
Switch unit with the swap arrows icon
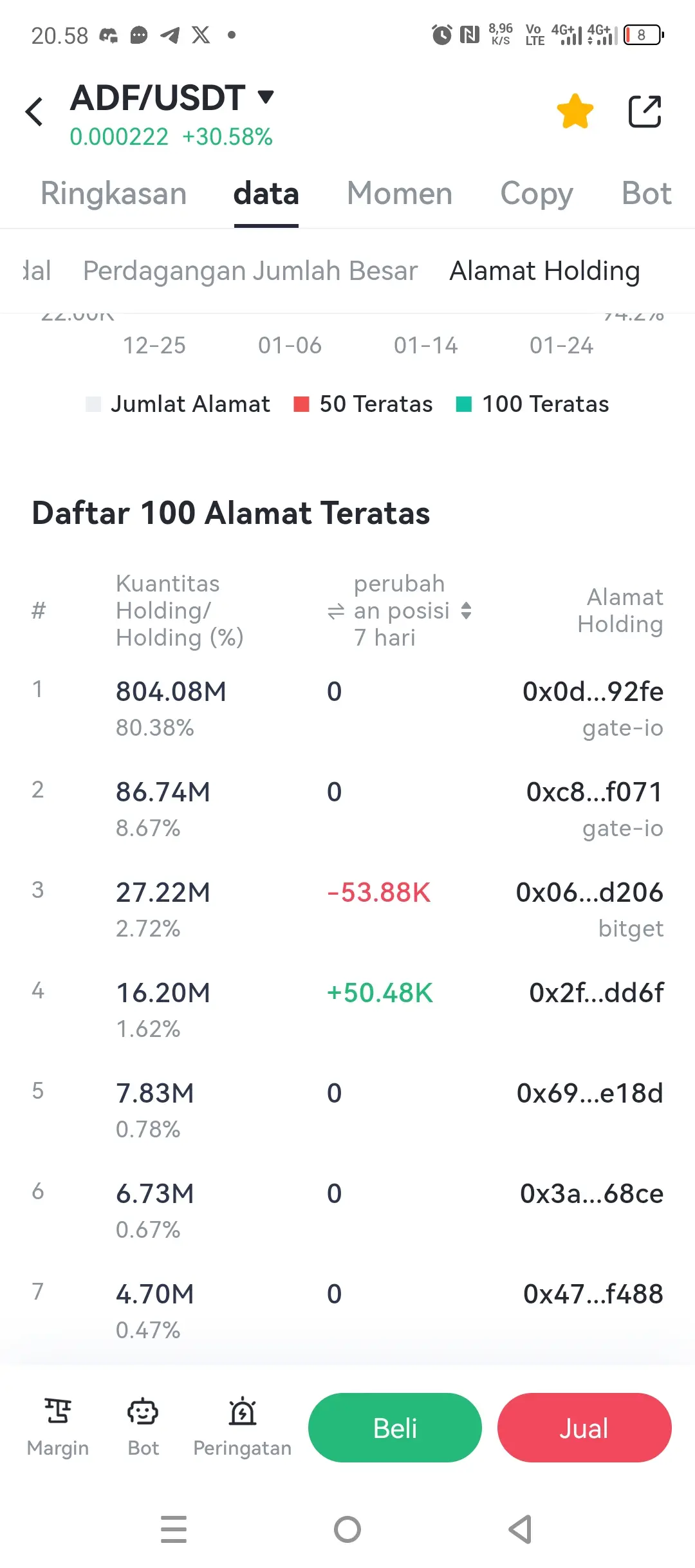click(x=336, y=611)
